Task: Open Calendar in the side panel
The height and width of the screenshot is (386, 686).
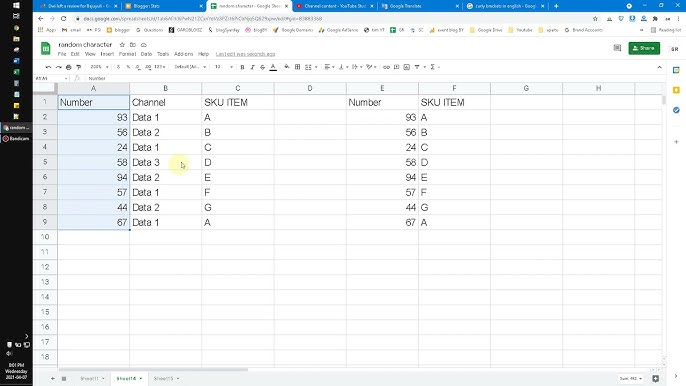Action: point(676,70)
